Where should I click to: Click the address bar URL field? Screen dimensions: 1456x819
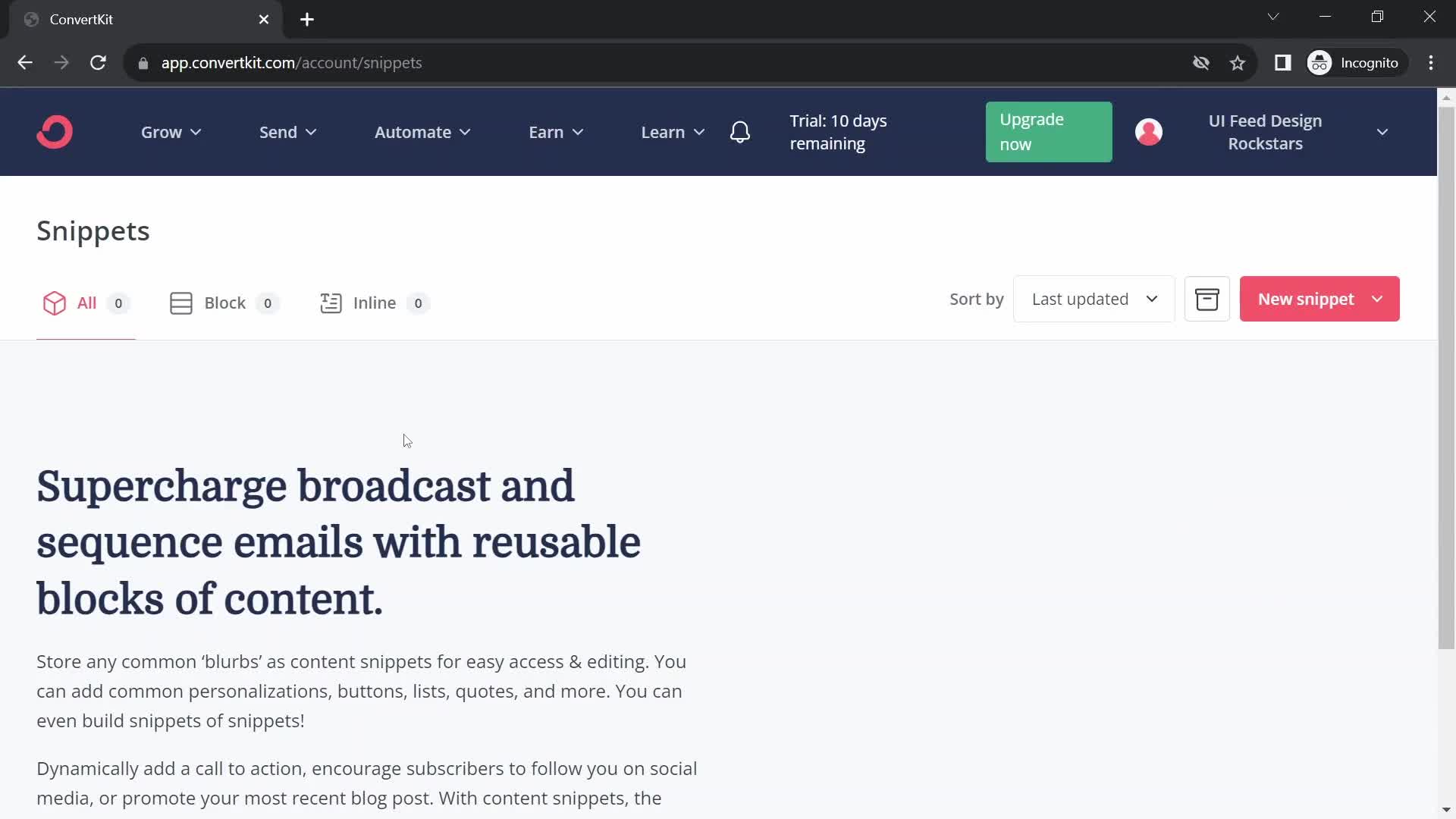click(291, 62)
